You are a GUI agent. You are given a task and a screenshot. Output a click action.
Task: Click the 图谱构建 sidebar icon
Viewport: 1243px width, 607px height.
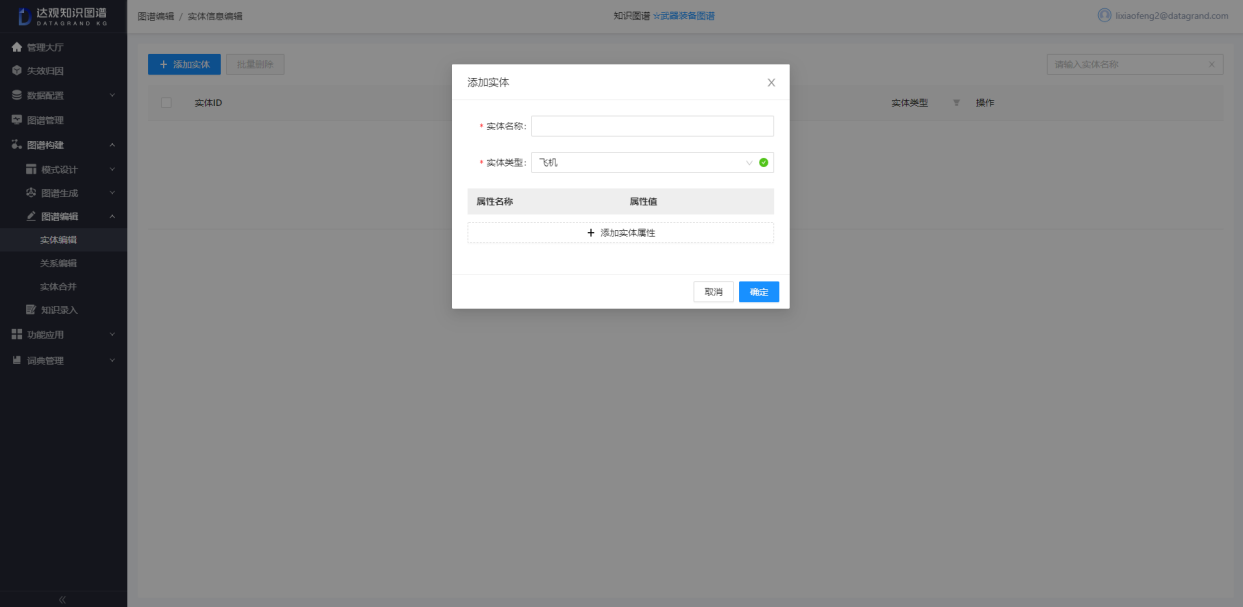[x=15, y=143]
